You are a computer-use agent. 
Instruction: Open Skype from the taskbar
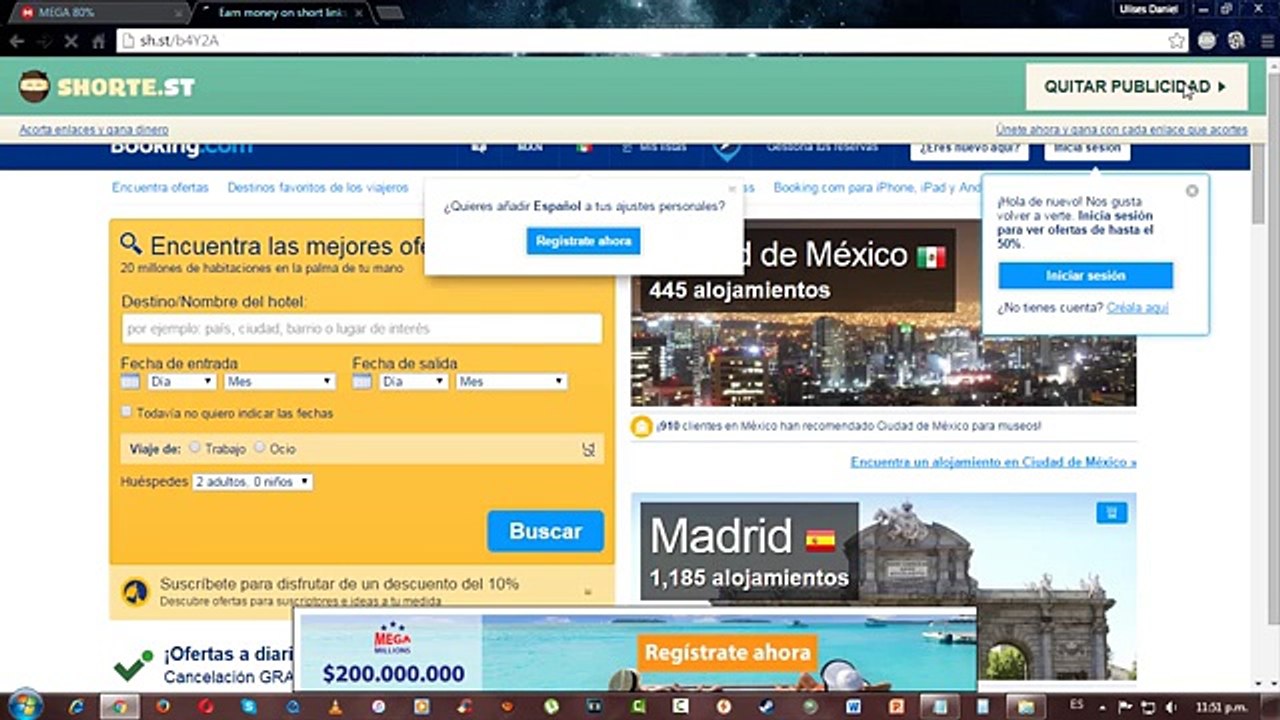tap(249, 706)
